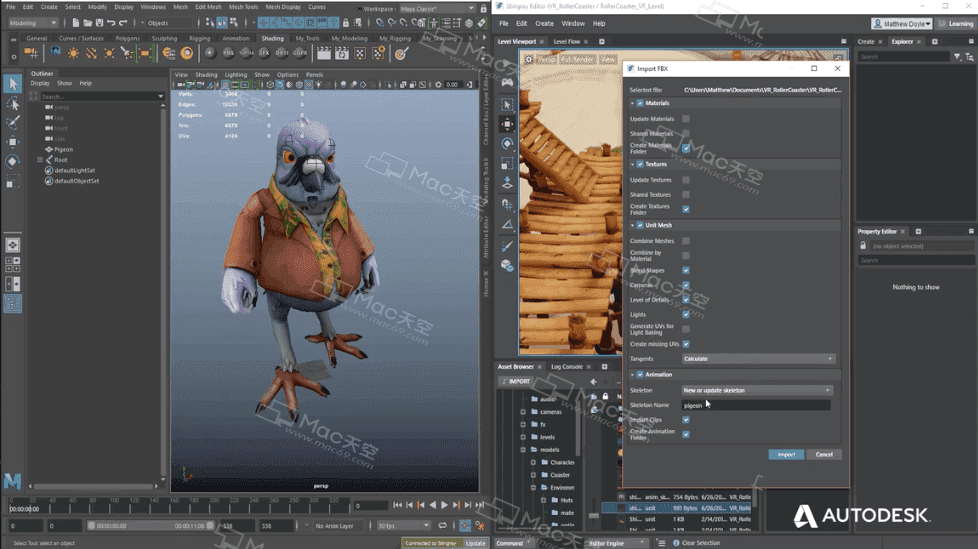
Task: Select the arrow Select tool in Maya toolbox
Action: 12,83
